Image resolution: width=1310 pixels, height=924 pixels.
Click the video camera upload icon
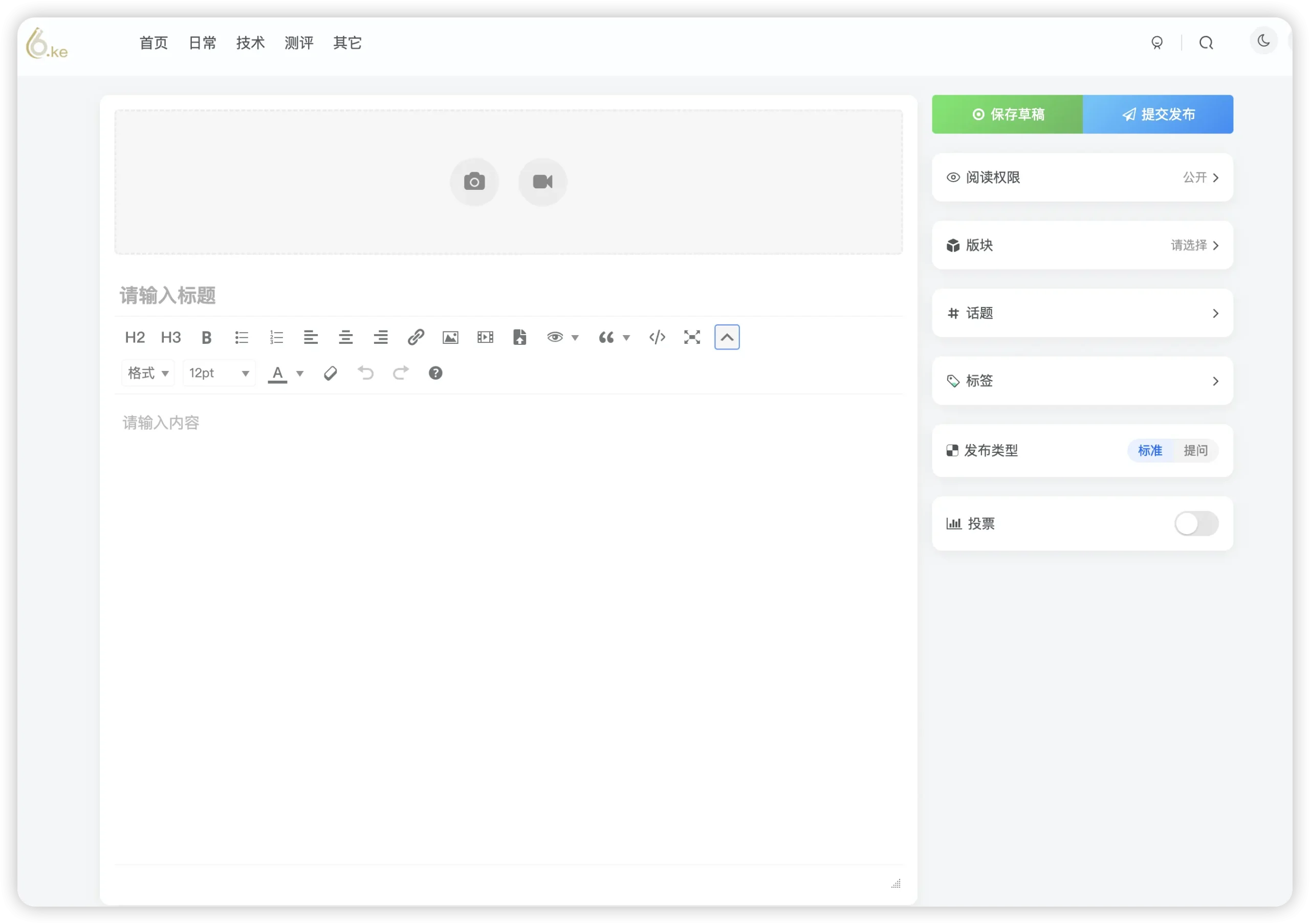[542, 182]
